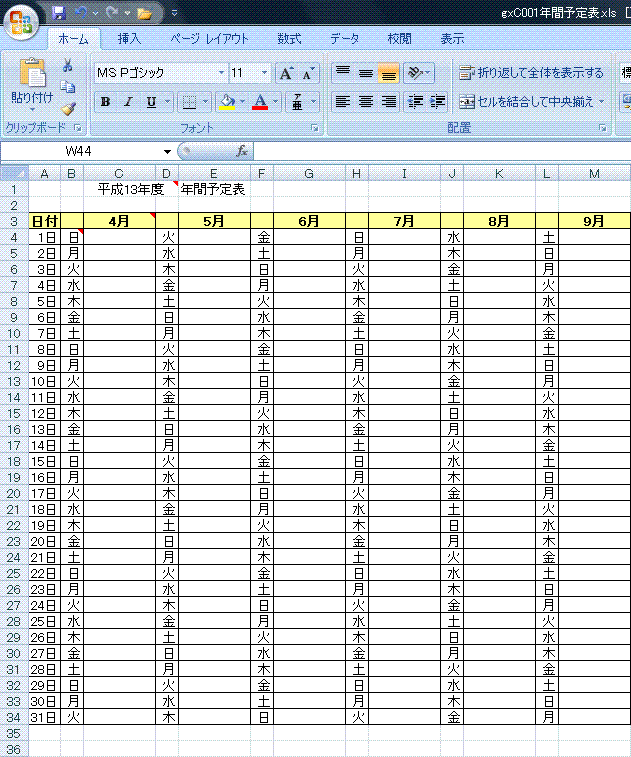Open the ページ レイアウト tab
The height and width of the screenshot is (757, 631).
pyautogui.click(x=209, y=39)
